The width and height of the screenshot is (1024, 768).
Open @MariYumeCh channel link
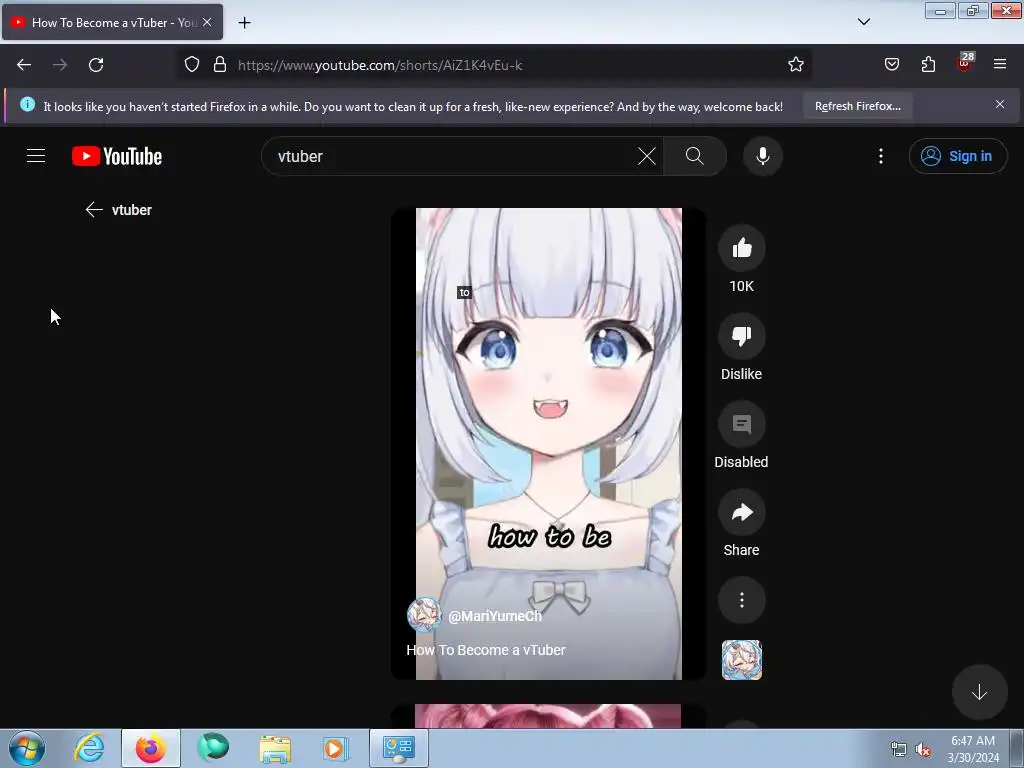[495, 616]
